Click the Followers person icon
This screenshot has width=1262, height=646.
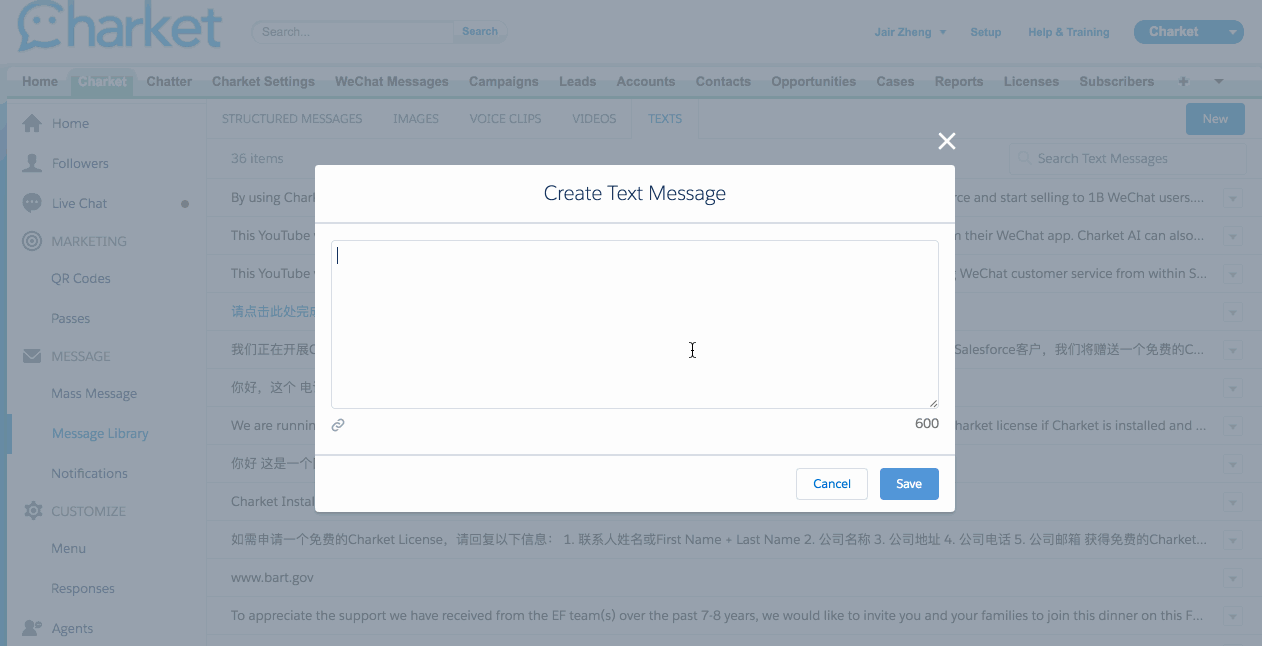(32, 163)
